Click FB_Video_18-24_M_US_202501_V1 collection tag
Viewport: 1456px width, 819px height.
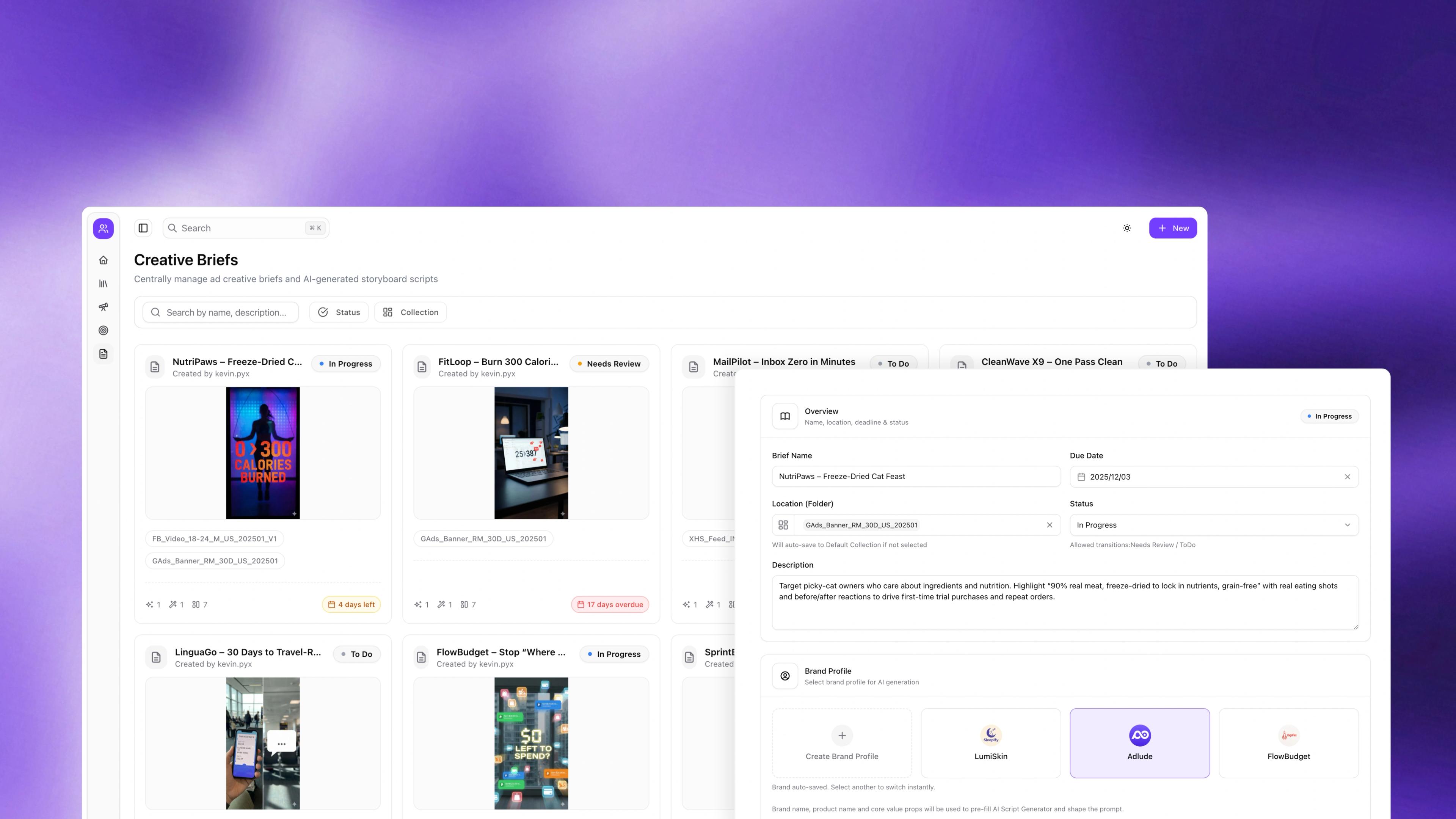[214, 539]
